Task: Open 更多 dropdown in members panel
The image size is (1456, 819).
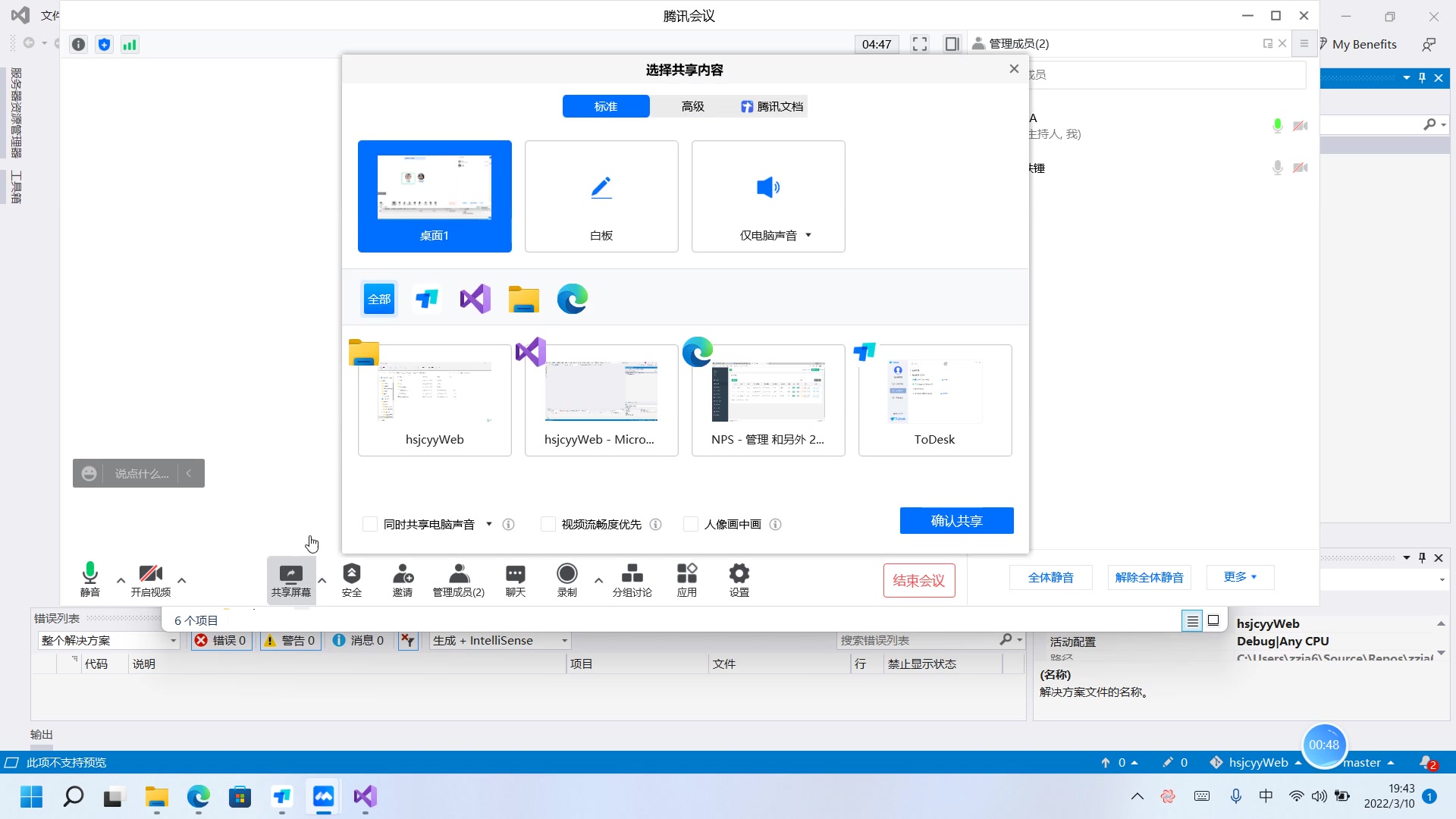Action: click(1240, 577)
